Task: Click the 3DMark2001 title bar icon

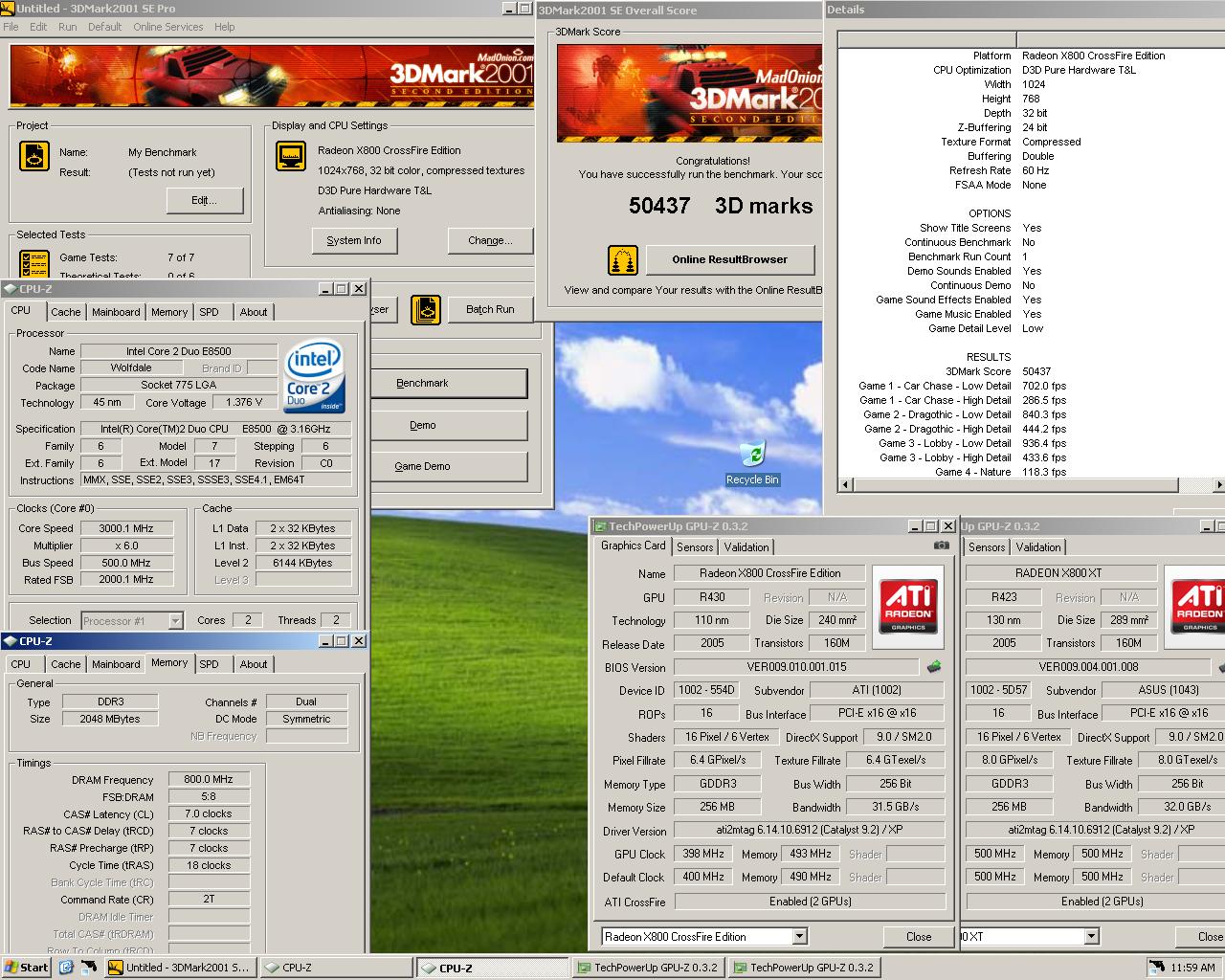Action: [9, 9]
